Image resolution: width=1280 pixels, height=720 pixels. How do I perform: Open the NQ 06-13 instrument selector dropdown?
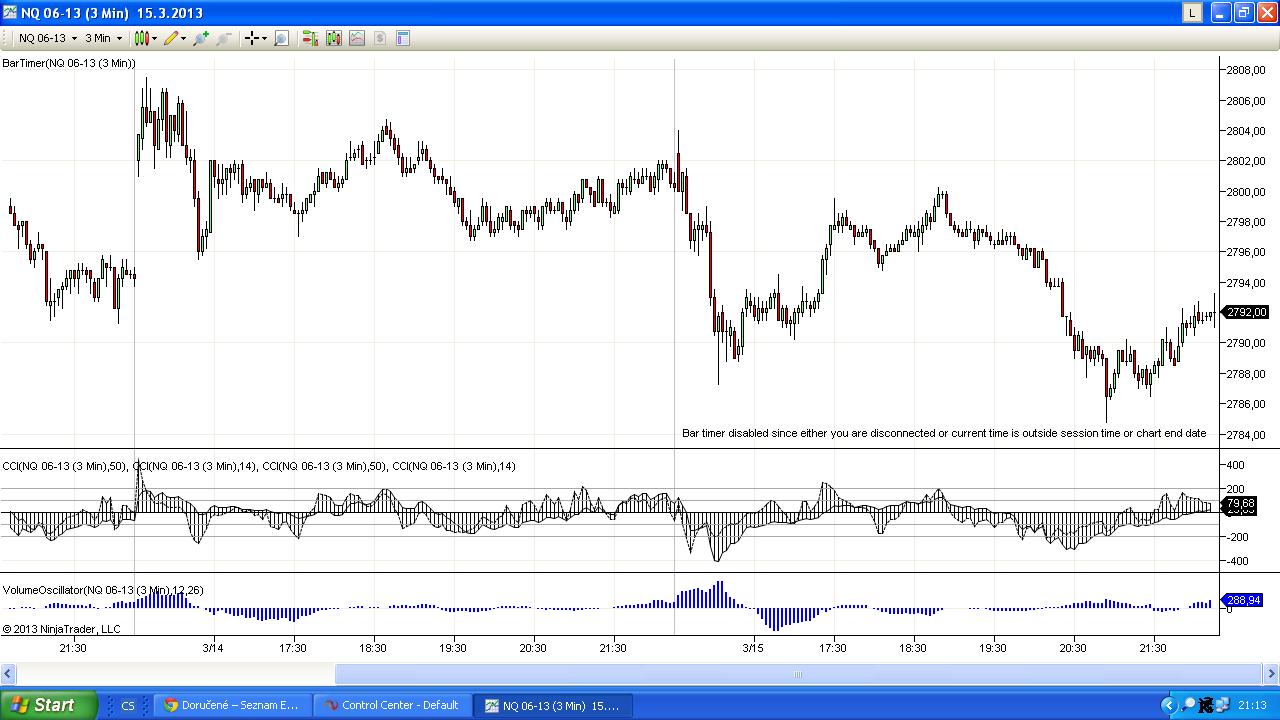click(47, 38)
